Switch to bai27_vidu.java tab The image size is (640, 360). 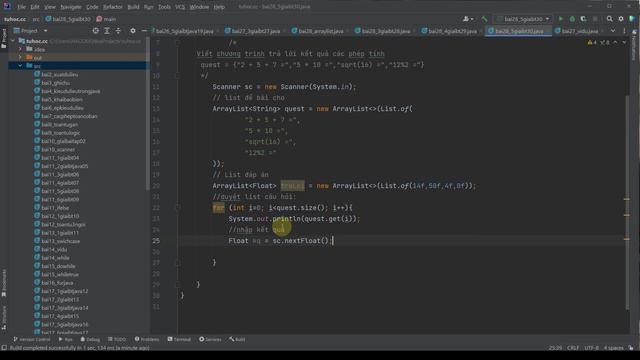click(x=580, y=31)
